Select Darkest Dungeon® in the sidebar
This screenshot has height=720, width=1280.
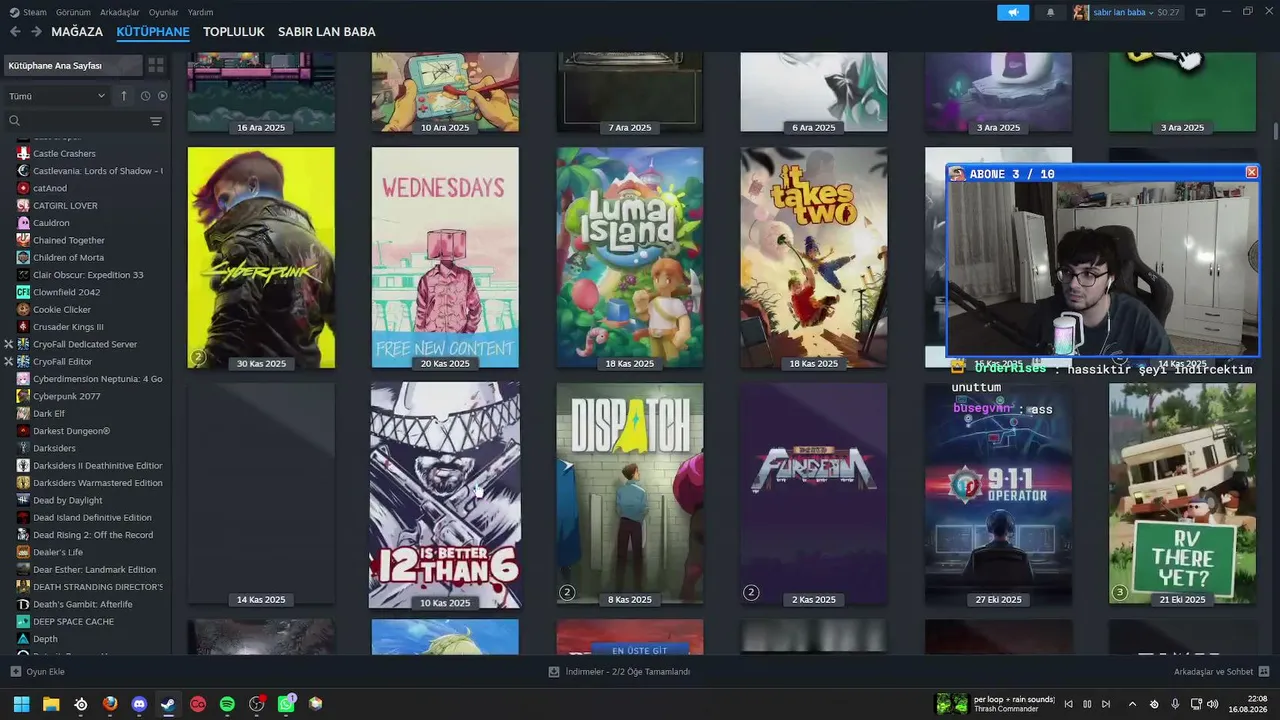71,431
